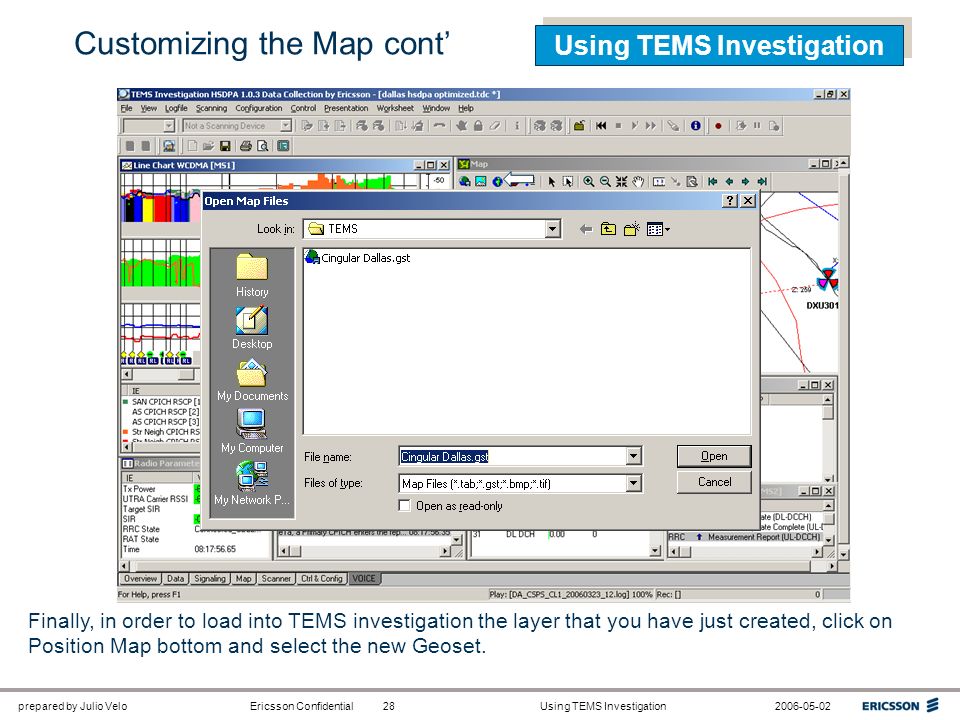Click the rewind logfile playback button
Screen dimensions: 960x720
click(x=601, y=126)
